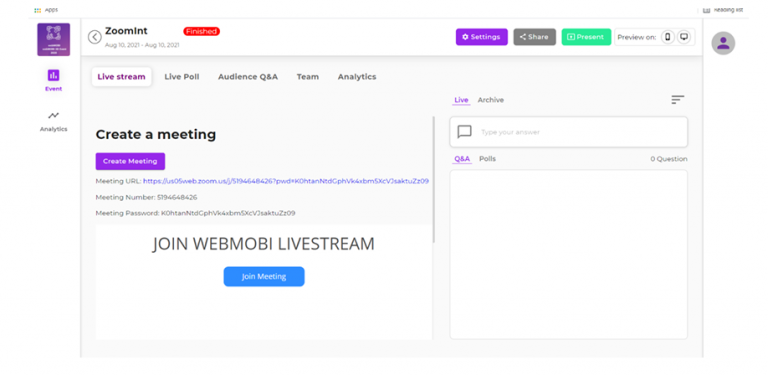The image size is (768, 376).
Task: Open the Team tab
Action: (x=308, y=77)
